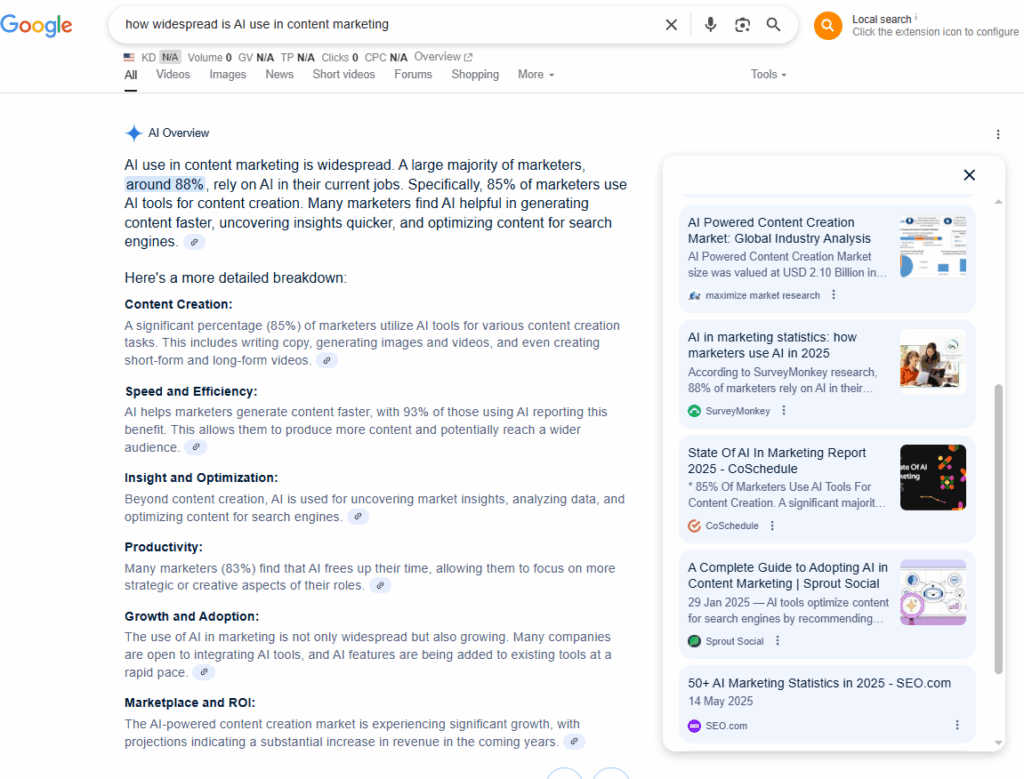1024x779 pixels.
Task: Click the Google logo
Action: (x=37, y=25)
